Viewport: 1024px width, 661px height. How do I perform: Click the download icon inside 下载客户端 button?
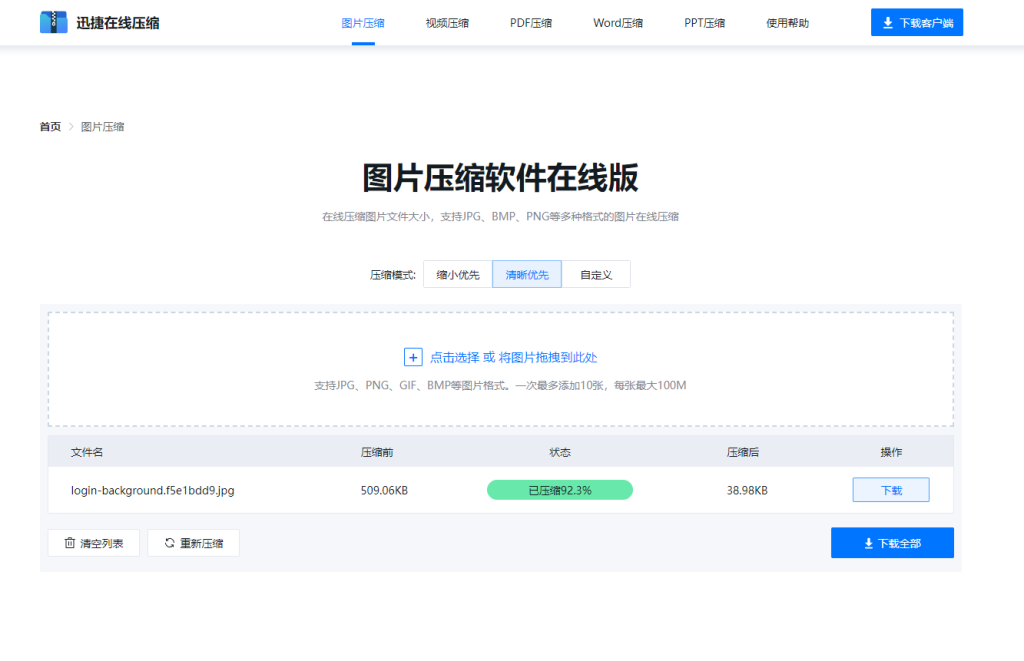(x=890, y=21)
